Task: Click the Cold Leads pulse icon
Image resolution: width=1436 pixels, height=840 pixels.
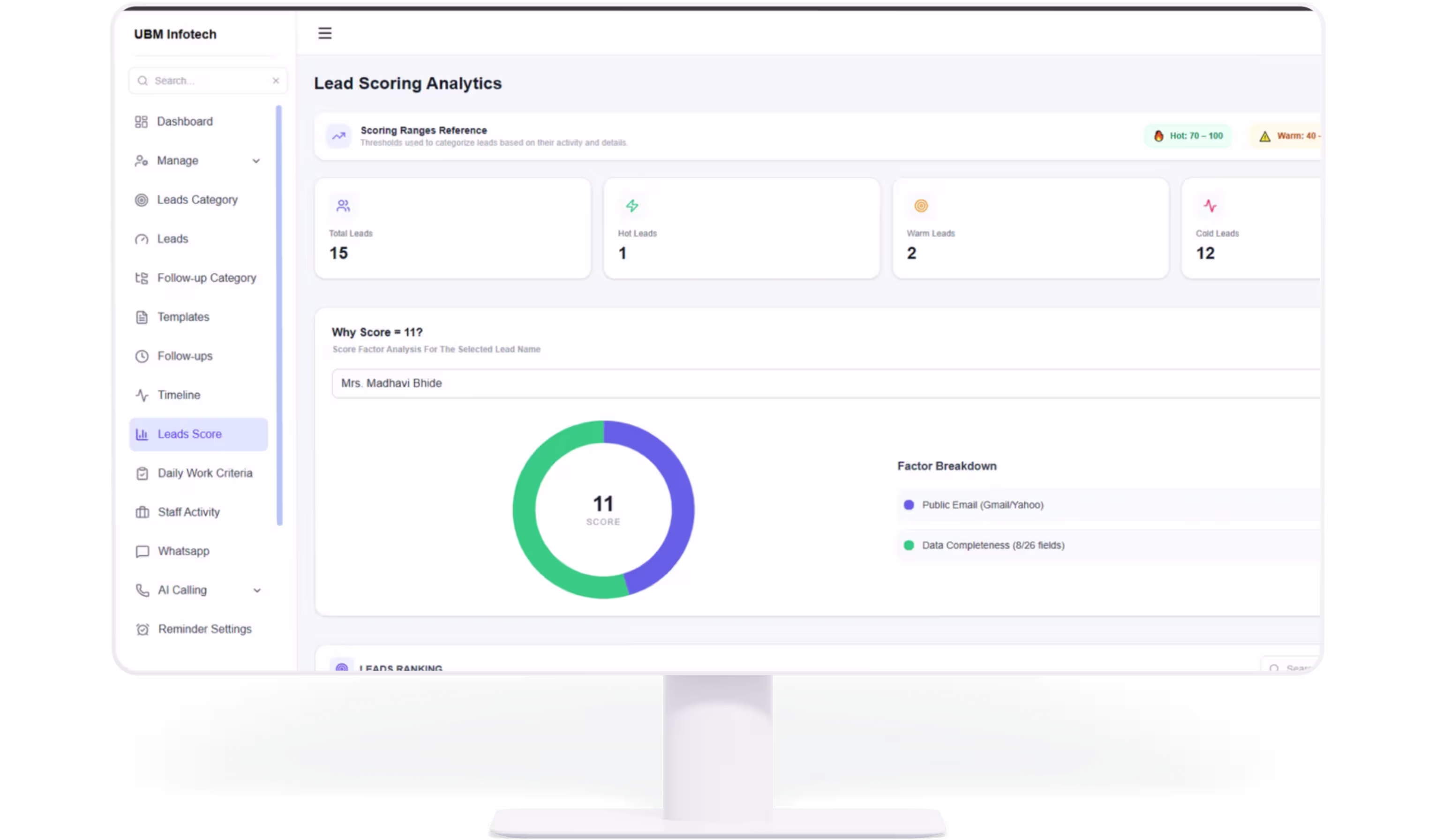Action: (1210, 206)
